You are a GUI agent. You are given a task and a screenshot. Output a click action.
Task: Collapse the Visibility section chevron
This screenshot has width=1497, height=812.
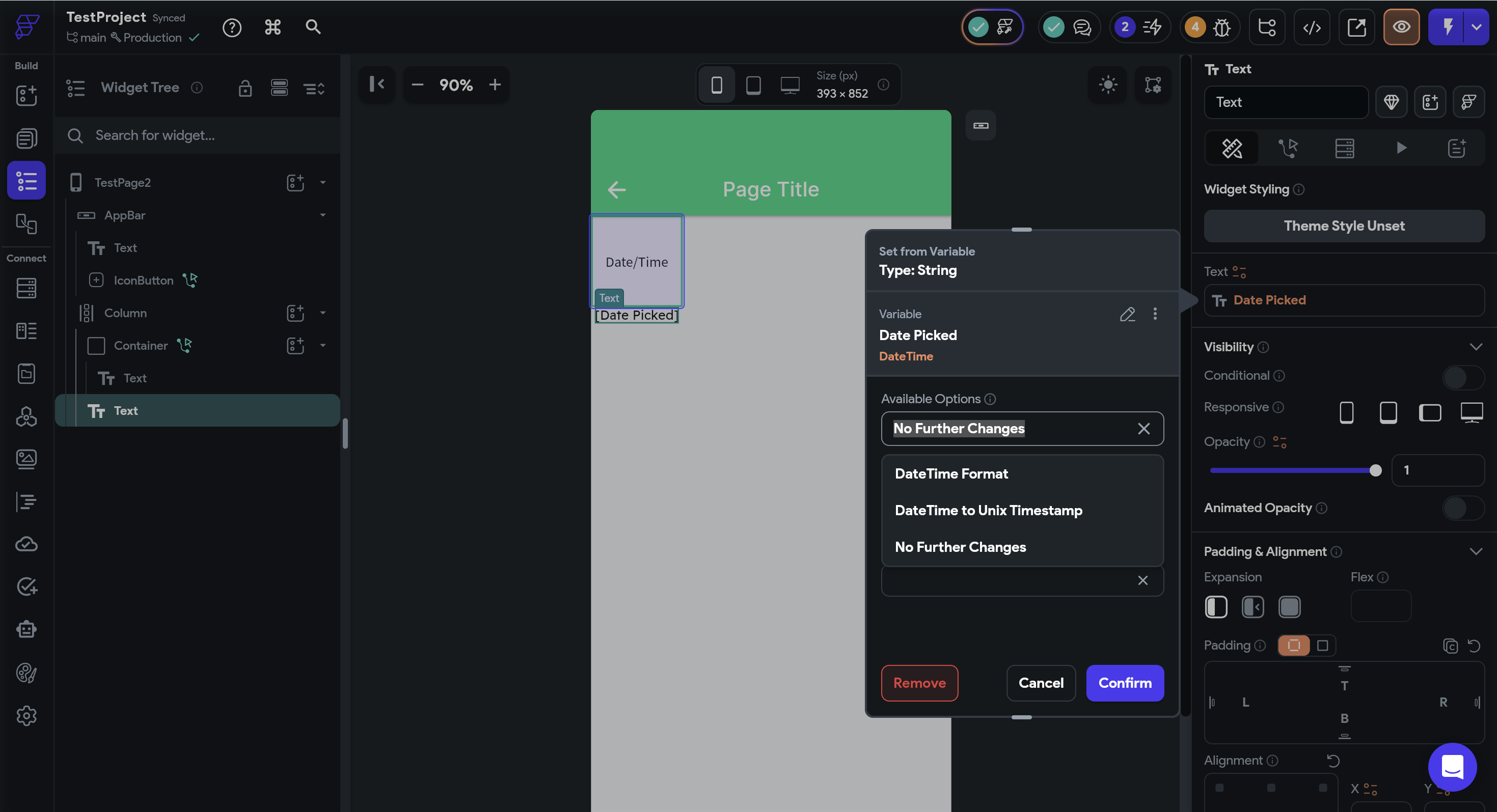click(x=1476, y=347)
